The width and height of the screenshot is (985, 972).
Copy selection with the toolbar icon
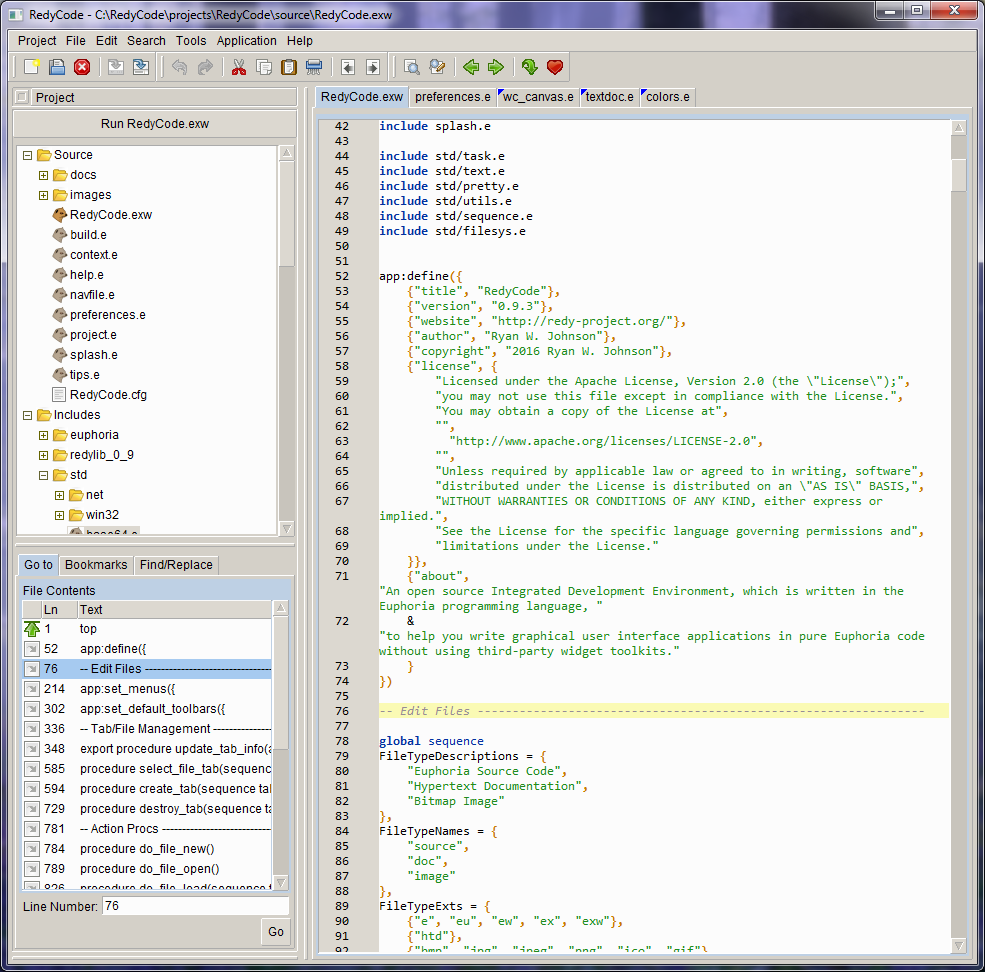(x=264, y=67)
